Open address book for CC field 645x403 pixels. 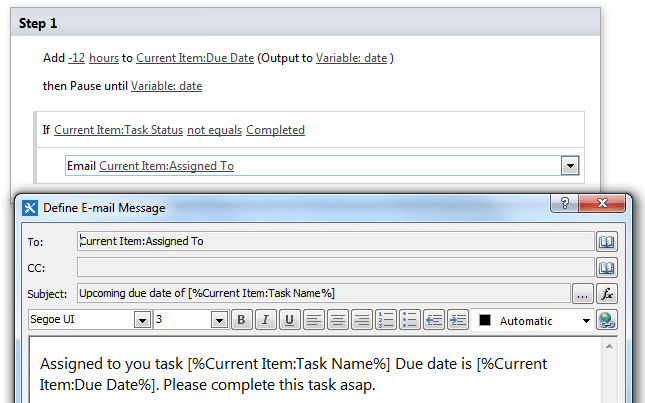(607, 268)
